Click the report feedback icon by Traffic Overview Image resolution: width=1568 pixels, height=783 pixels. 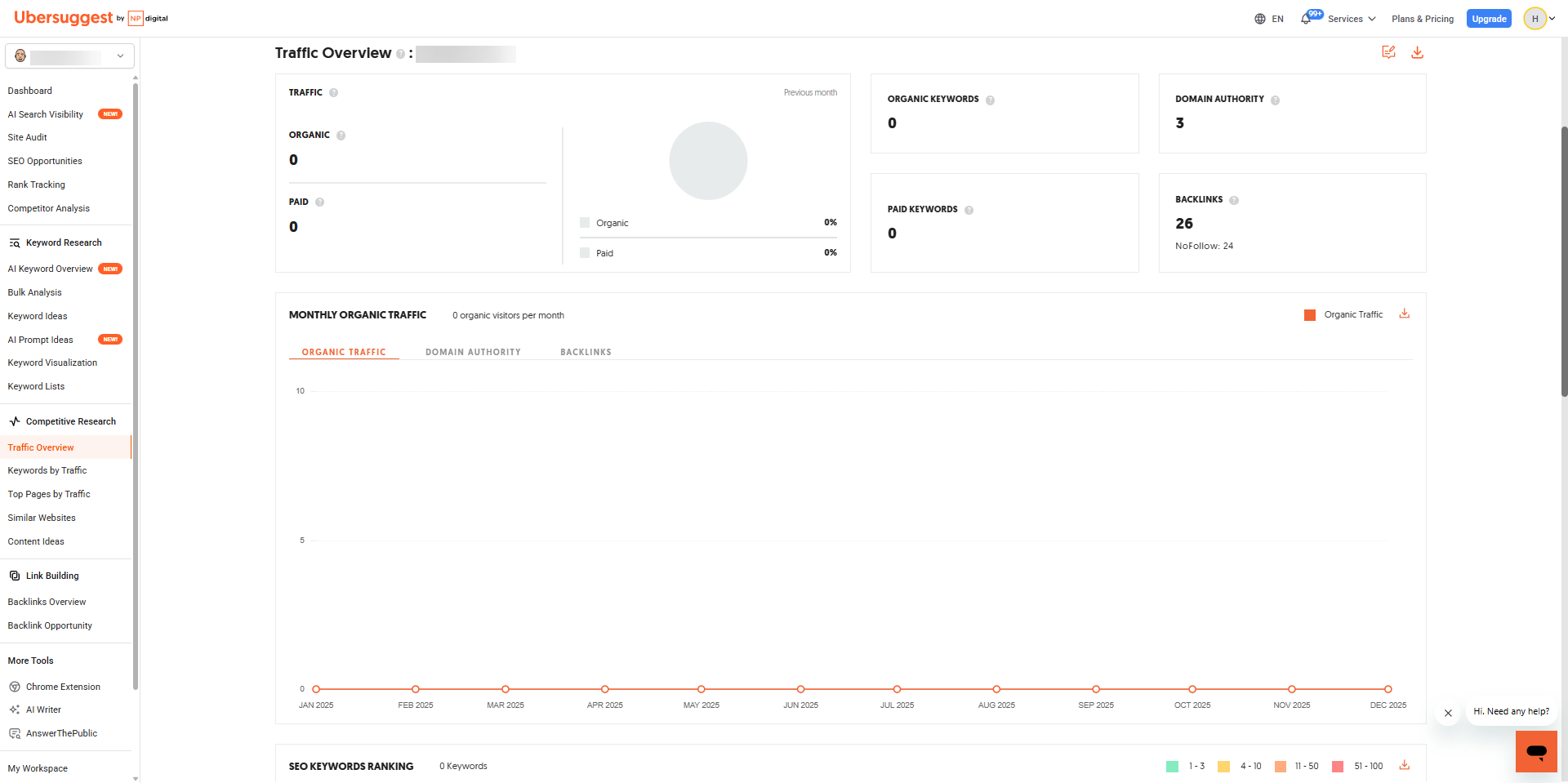point(1388,52)
